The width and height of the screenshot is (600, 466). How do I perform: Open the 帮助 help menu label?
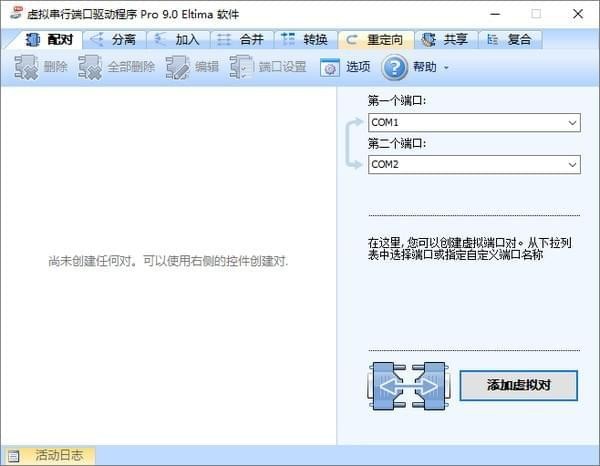(x=424, y=67)
